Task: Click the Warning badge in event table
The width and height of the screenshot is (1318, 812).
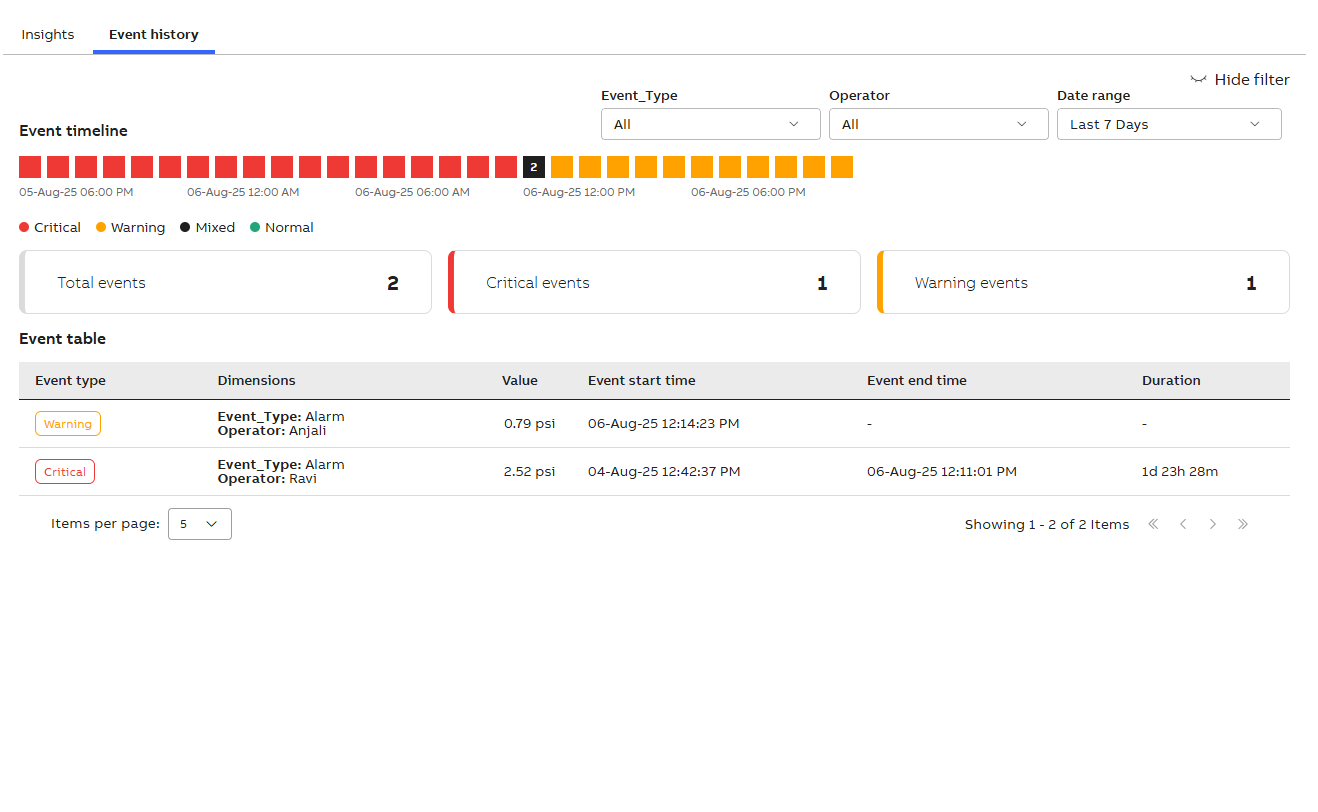Action: point(68,424)
